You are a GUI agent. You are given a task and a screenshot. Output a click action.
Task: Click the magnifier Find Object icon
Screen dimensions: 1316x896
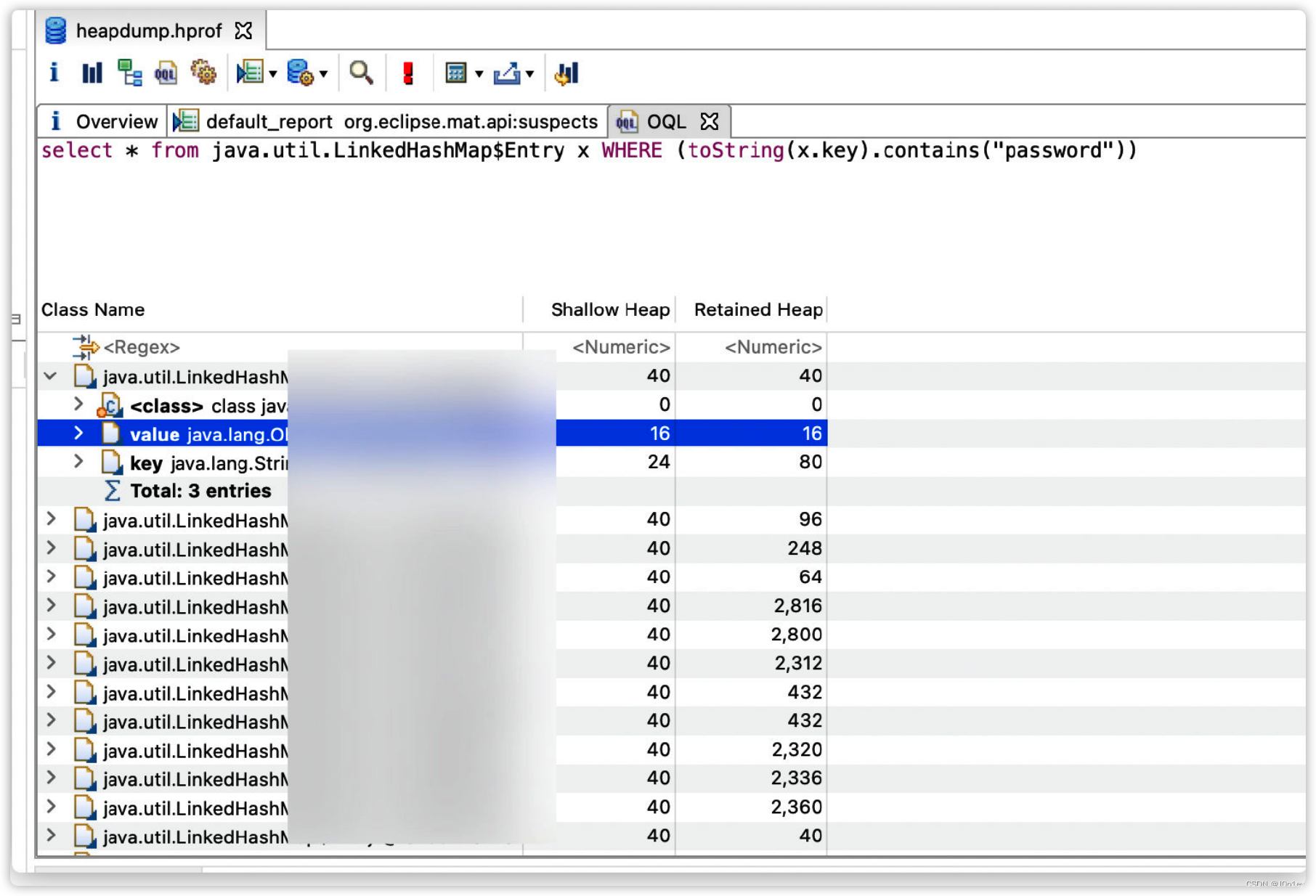pyautogui.click(x=361, y=73)
